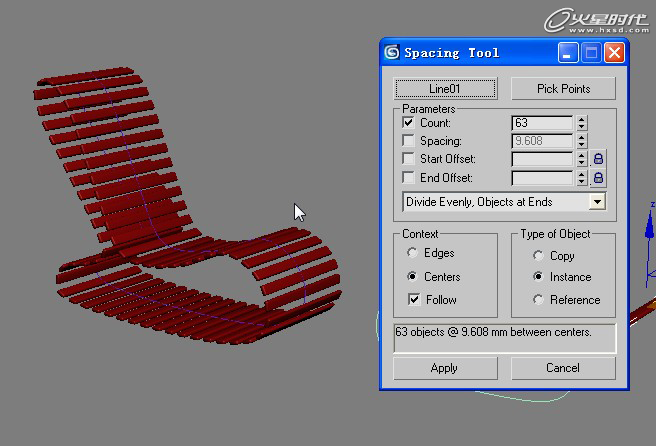
Task: Enable the Start Offset checkbox
Action: tap(408, 159)
